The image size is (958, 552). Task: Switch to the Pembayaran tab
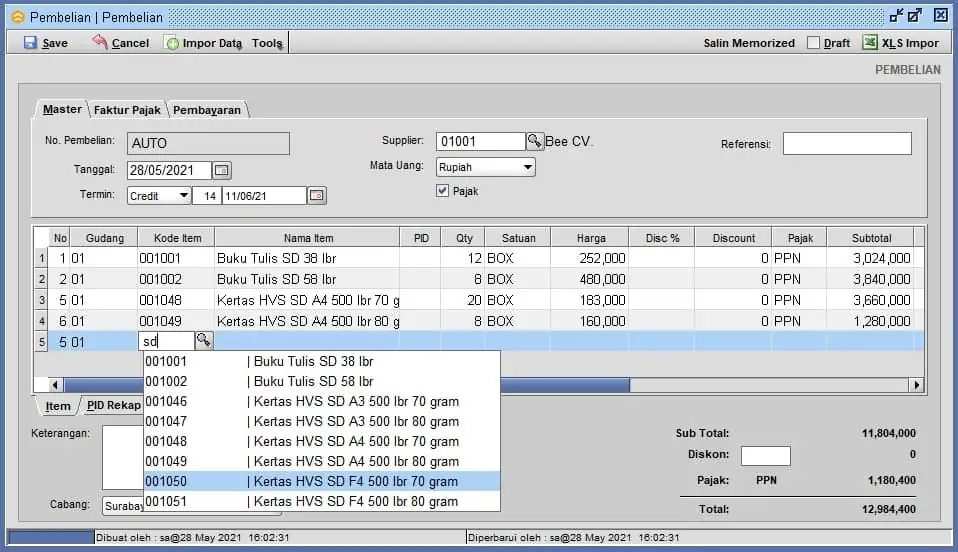click(x=207, y=110)
